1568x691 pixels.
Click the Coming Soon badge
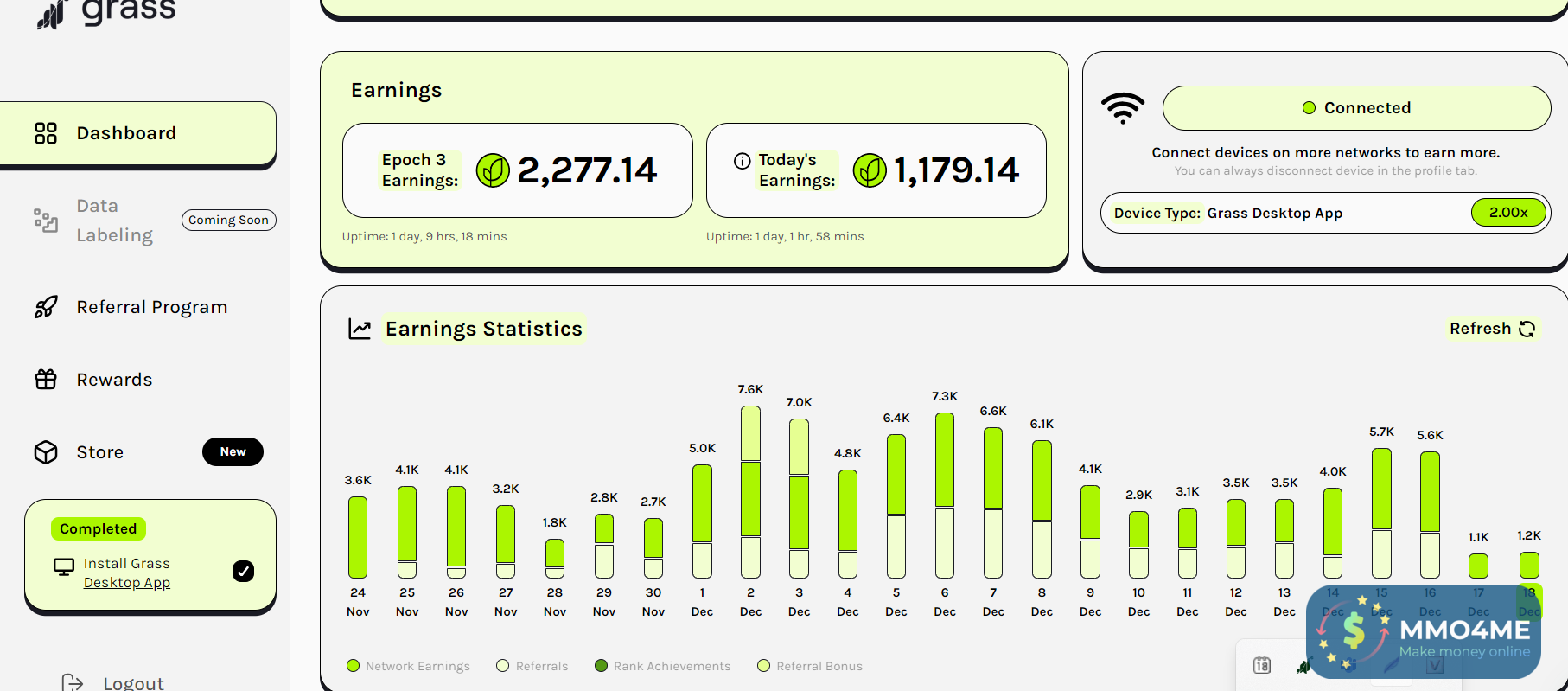[229, 221]
